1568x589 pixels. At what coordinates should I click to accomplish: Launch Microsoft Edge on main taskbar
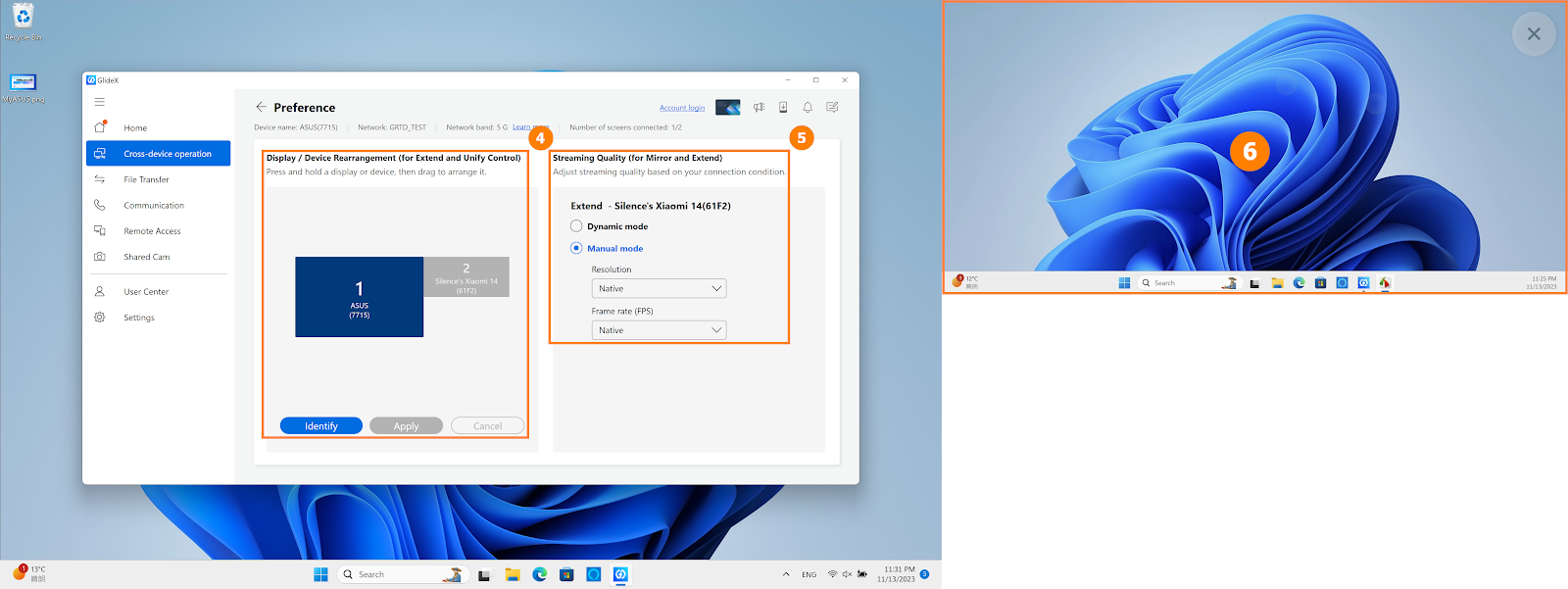point(539,574)
